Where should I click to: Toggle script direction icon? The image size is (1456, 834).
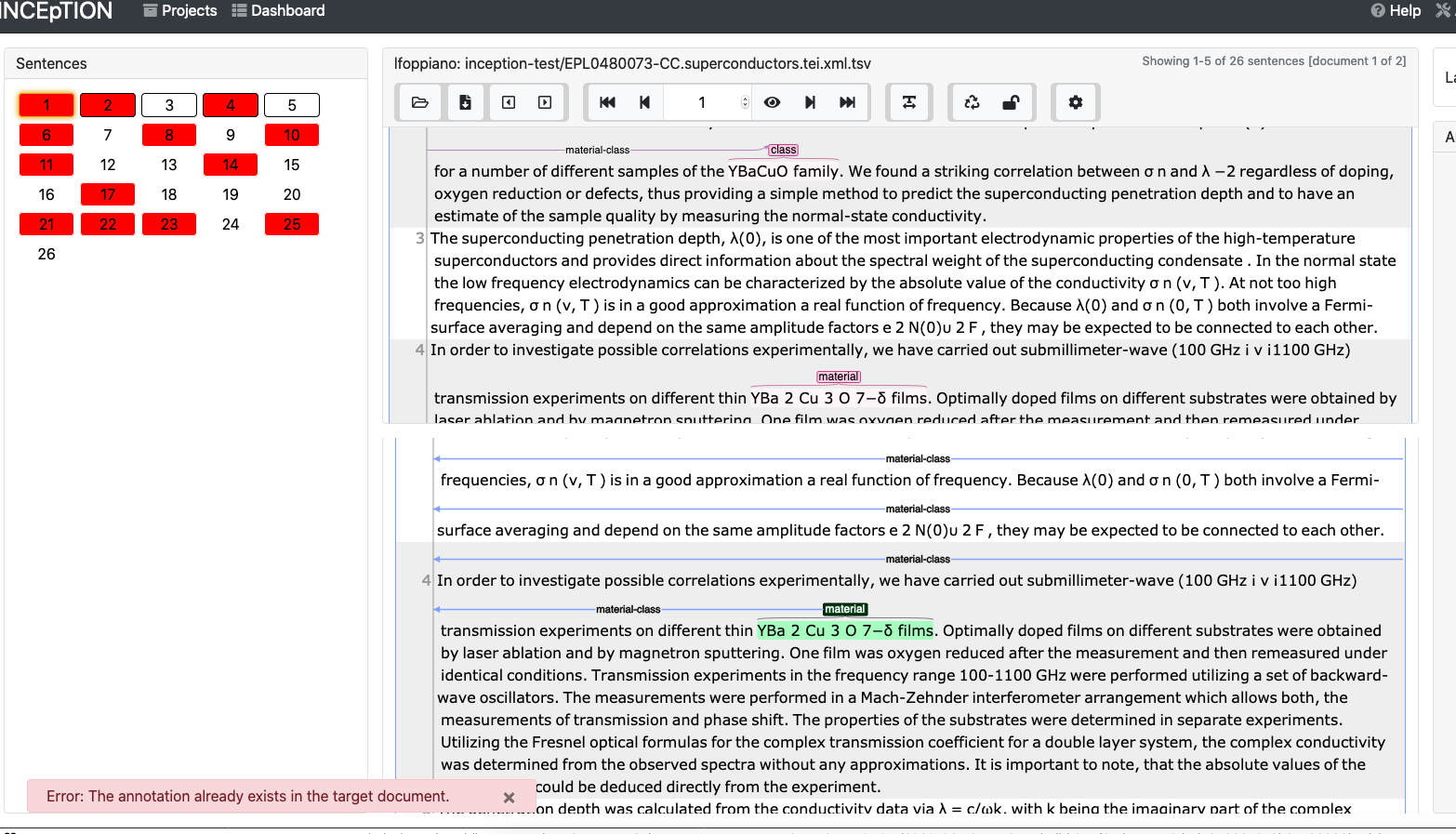coord(909,102)
